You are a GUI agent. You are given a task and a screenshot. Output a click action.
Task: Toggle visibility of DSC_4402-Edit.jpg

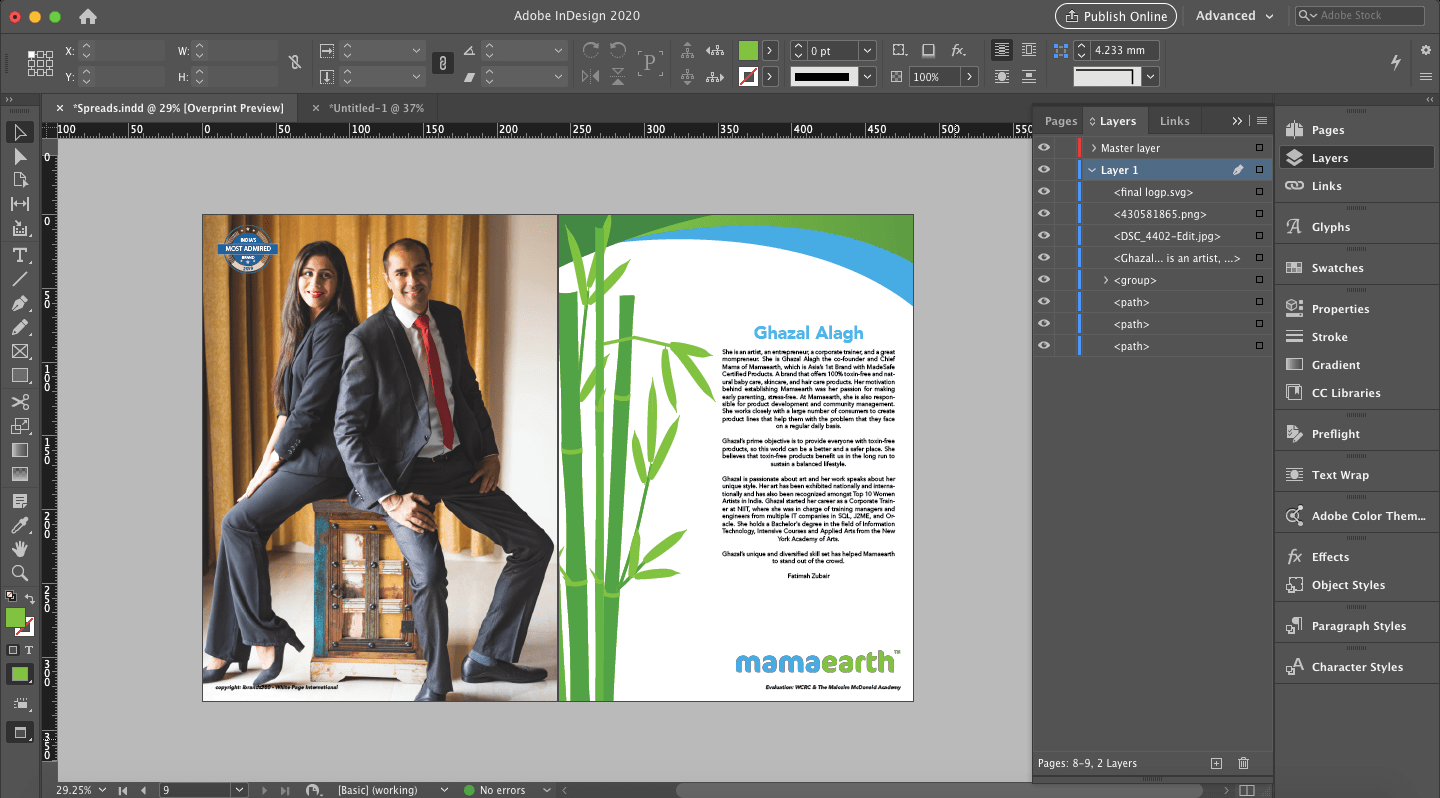tap(1043, 235)
